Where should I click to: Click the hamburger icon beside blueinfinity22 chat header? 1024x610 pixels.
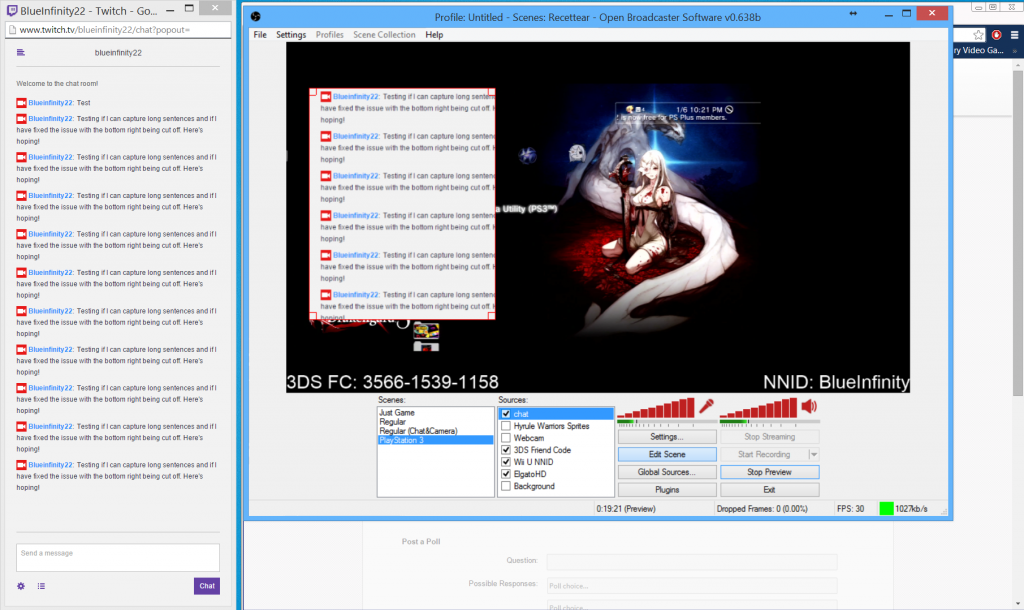pyautogui.click(x=21, y=52)
